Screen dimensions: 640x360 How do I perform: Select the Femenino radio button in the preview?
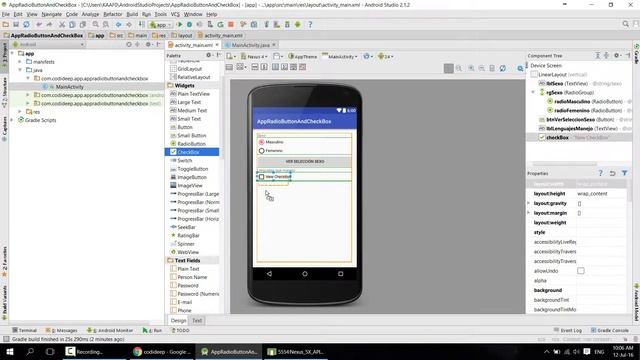click(x=262, y=151)
